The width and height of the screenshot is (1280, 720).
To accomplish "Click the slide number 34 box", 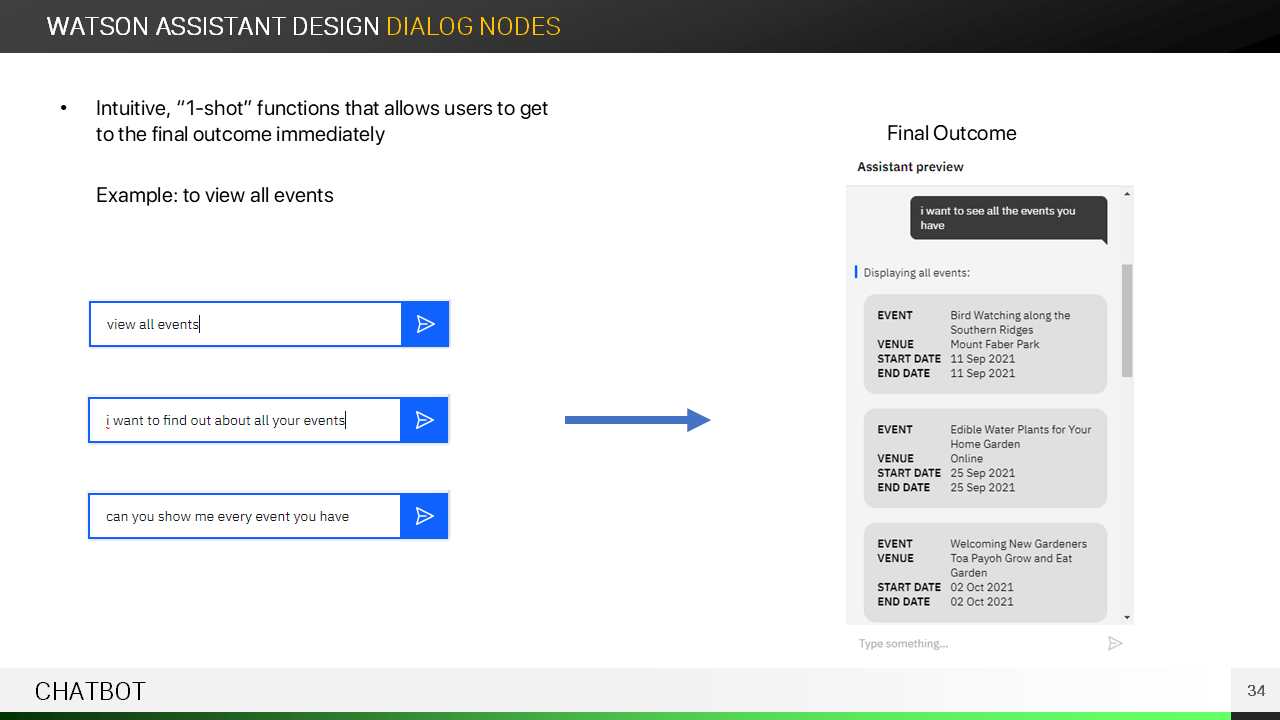I will coord(1255,691).
